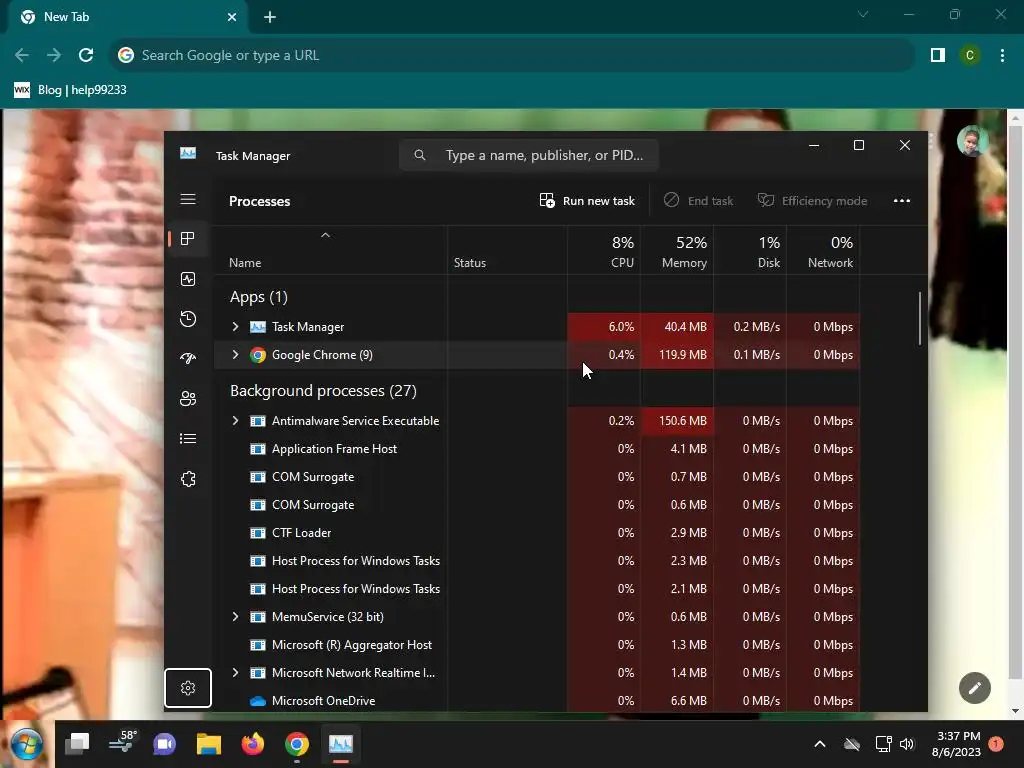Image resolution: width=1024 pixels, height=768 pixels.
Task: Open clock and date in system tray
Action: pos(957,744)
